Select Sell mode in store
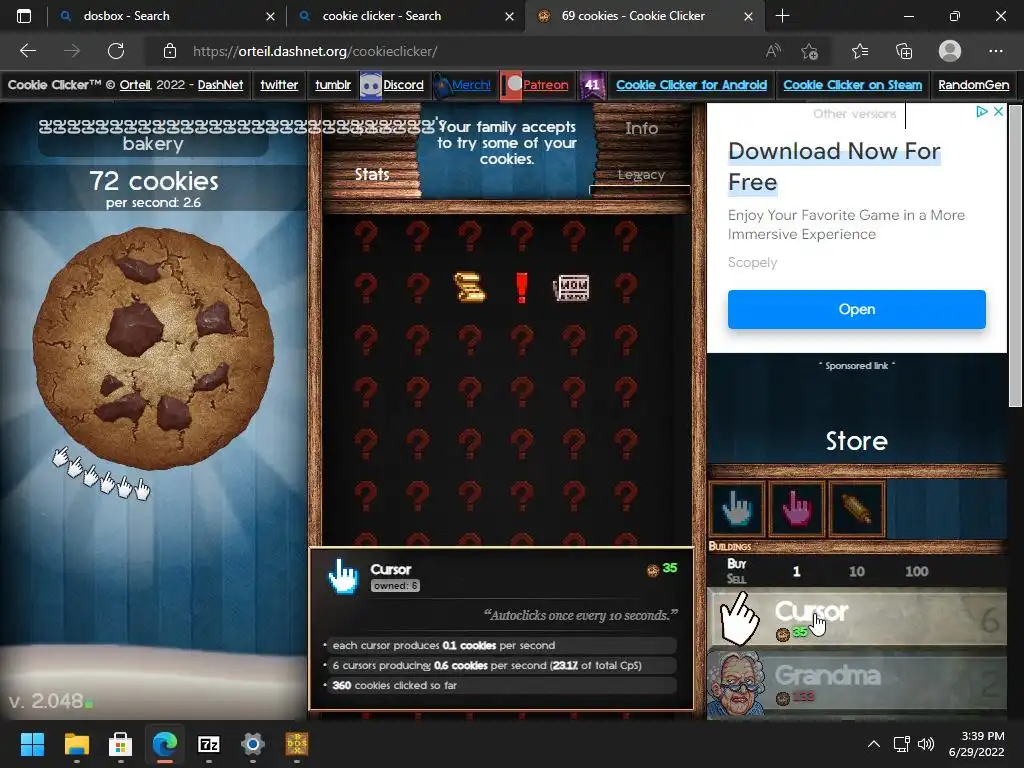Image resolution: width=1024 pixels, height=768 pixels. tap(737, 579)
